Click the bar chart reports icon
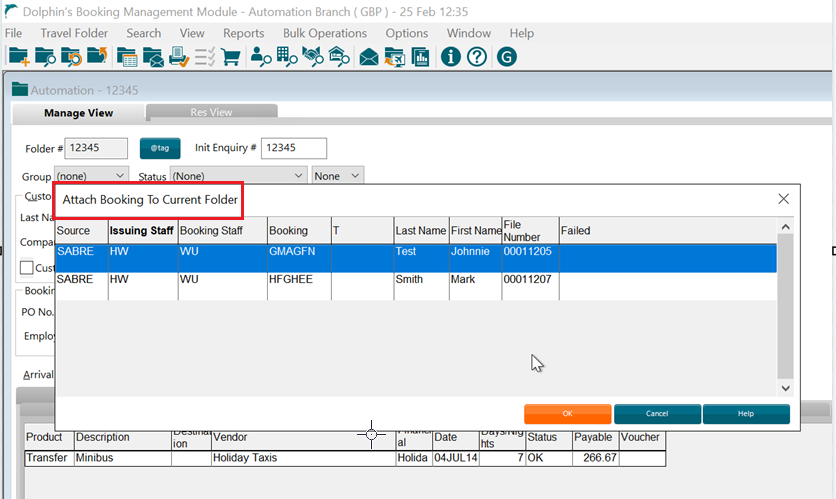Image resolution: width=836 pixels, height=499 pixels. pyautogui.click(x=420, y=57)
